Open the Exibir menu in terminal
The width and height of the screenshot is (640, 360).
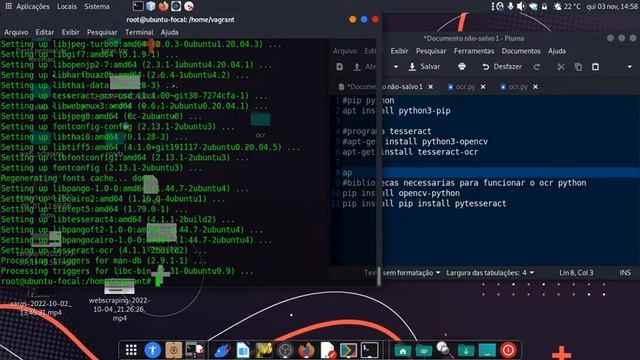point(70,32)
